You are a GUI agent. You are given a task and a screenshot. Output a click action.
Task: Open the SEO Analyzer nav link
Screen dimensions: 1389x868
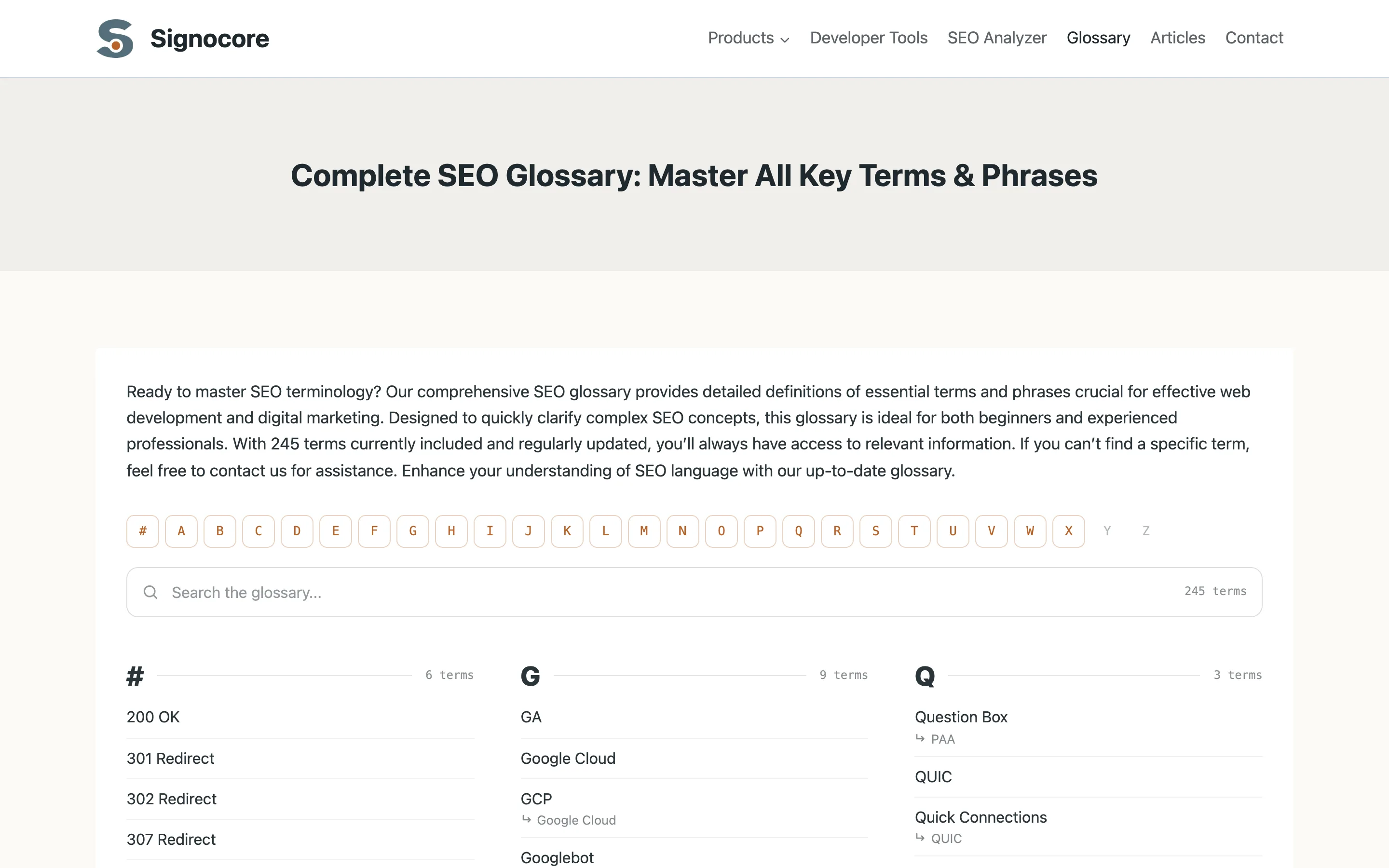click(x=997, y=38)
